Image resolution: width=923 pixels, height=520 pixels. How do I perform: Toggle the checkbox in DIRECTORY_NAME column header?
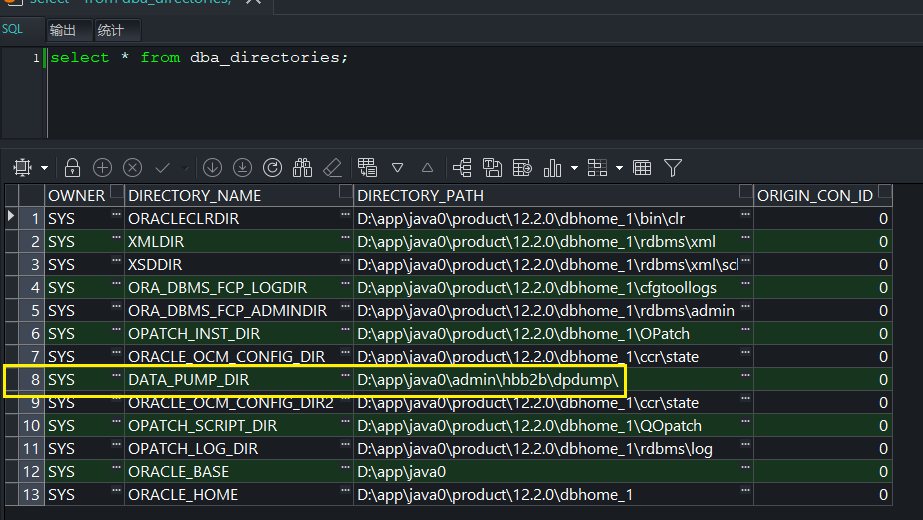(x=346, y=193)
